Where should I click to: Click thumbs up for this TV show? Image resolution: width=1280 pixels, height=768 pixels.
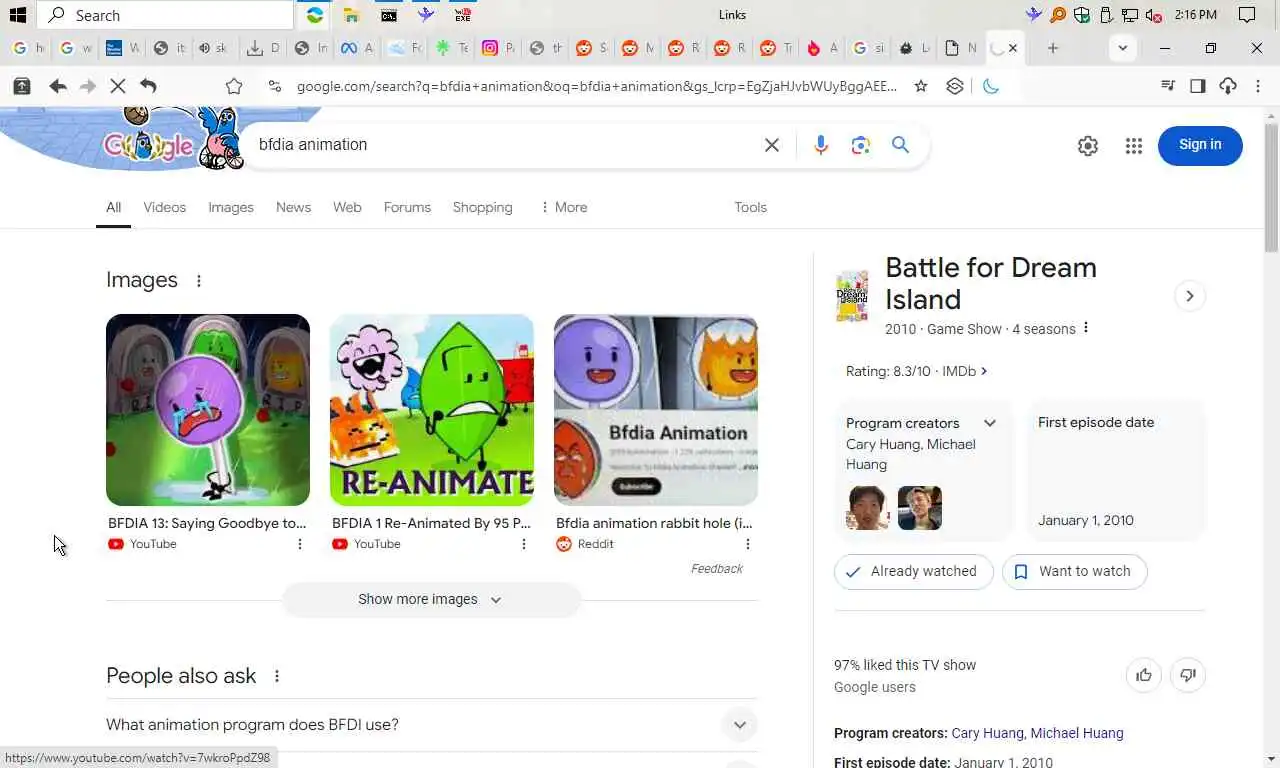point(1144,675)
